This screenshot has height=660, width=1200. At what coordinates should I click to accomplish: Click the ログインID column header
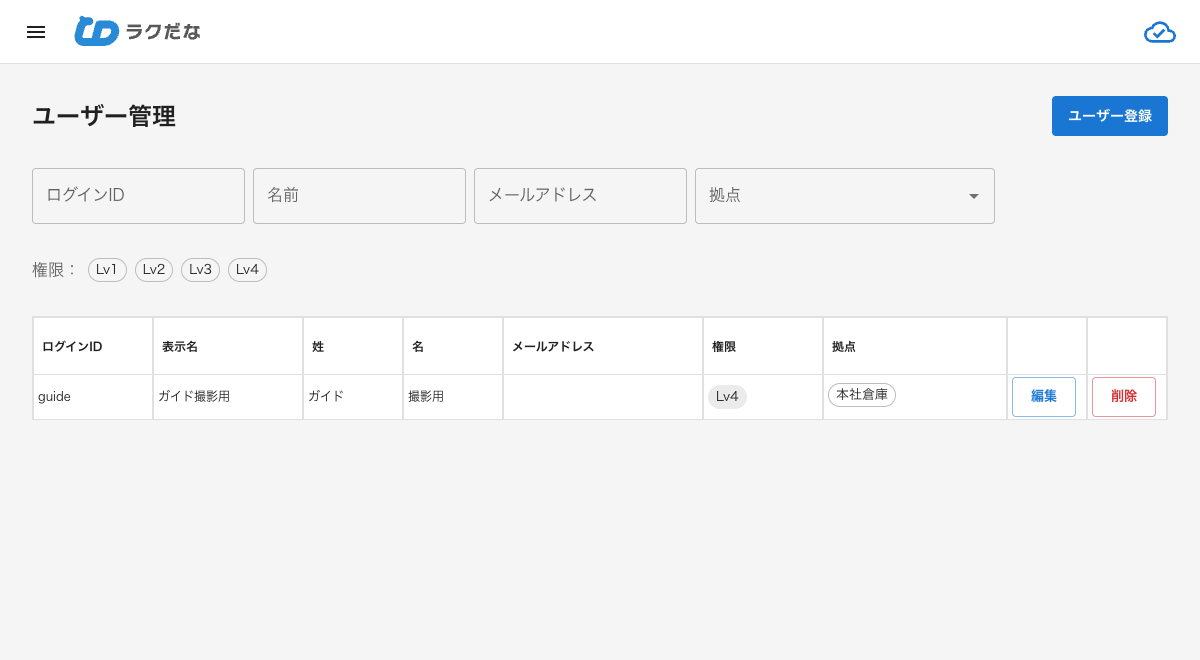[x=93, y=347]
